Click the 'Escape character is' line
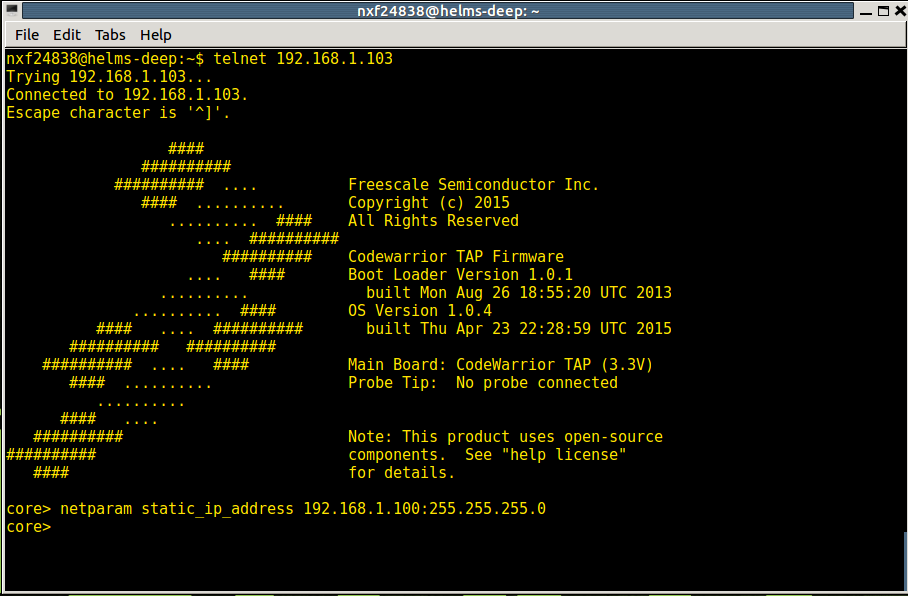908x596 pixels. (118, 112)
